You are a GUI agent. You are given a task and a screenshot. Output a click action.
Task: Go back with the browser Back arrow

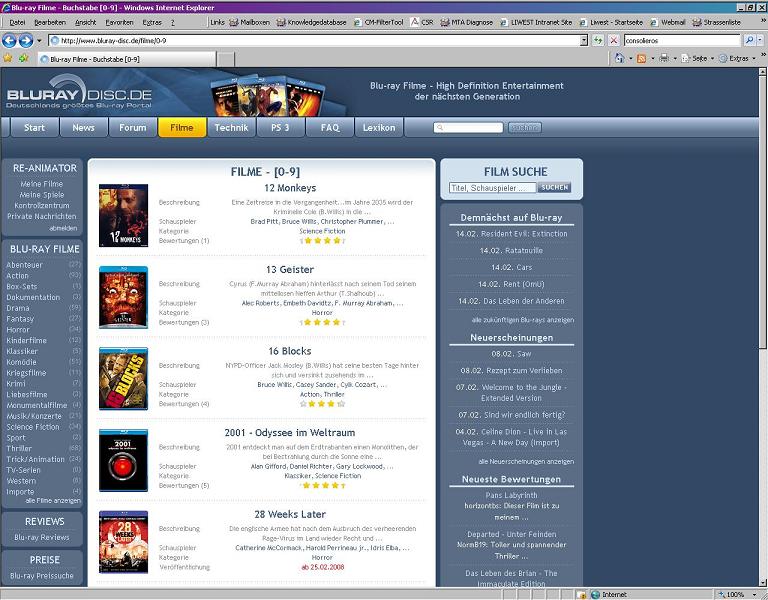point(9,41)
